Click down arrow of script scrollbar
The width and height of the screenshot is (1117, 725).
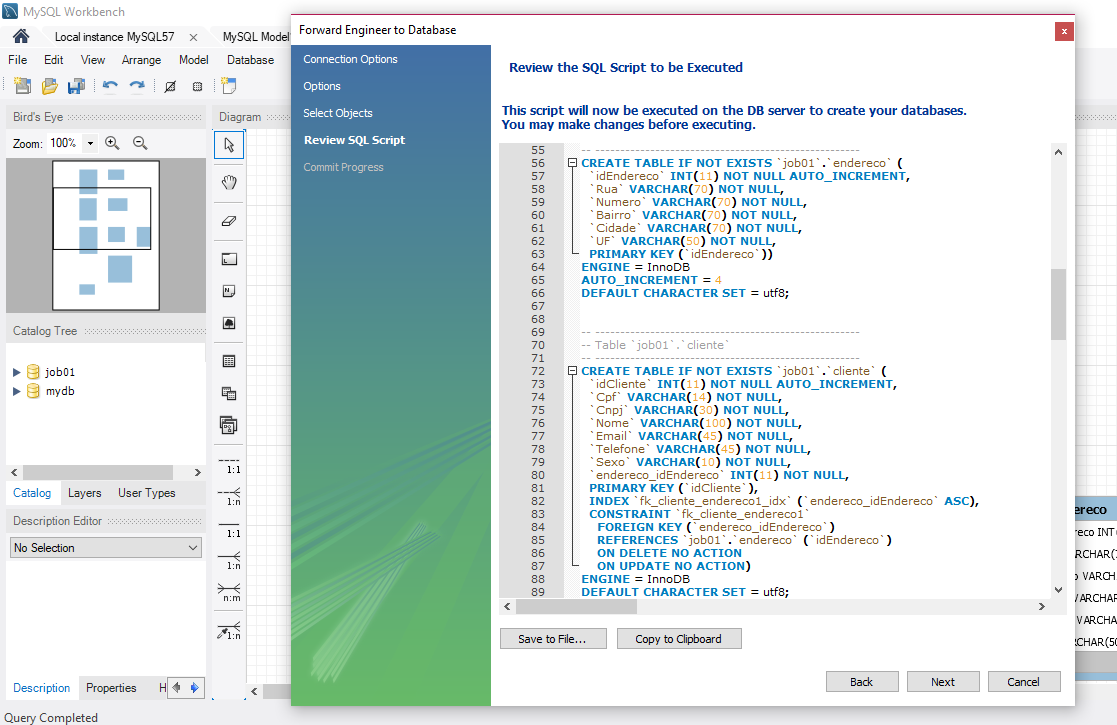pyautogui.click(x=1059, y=590)
